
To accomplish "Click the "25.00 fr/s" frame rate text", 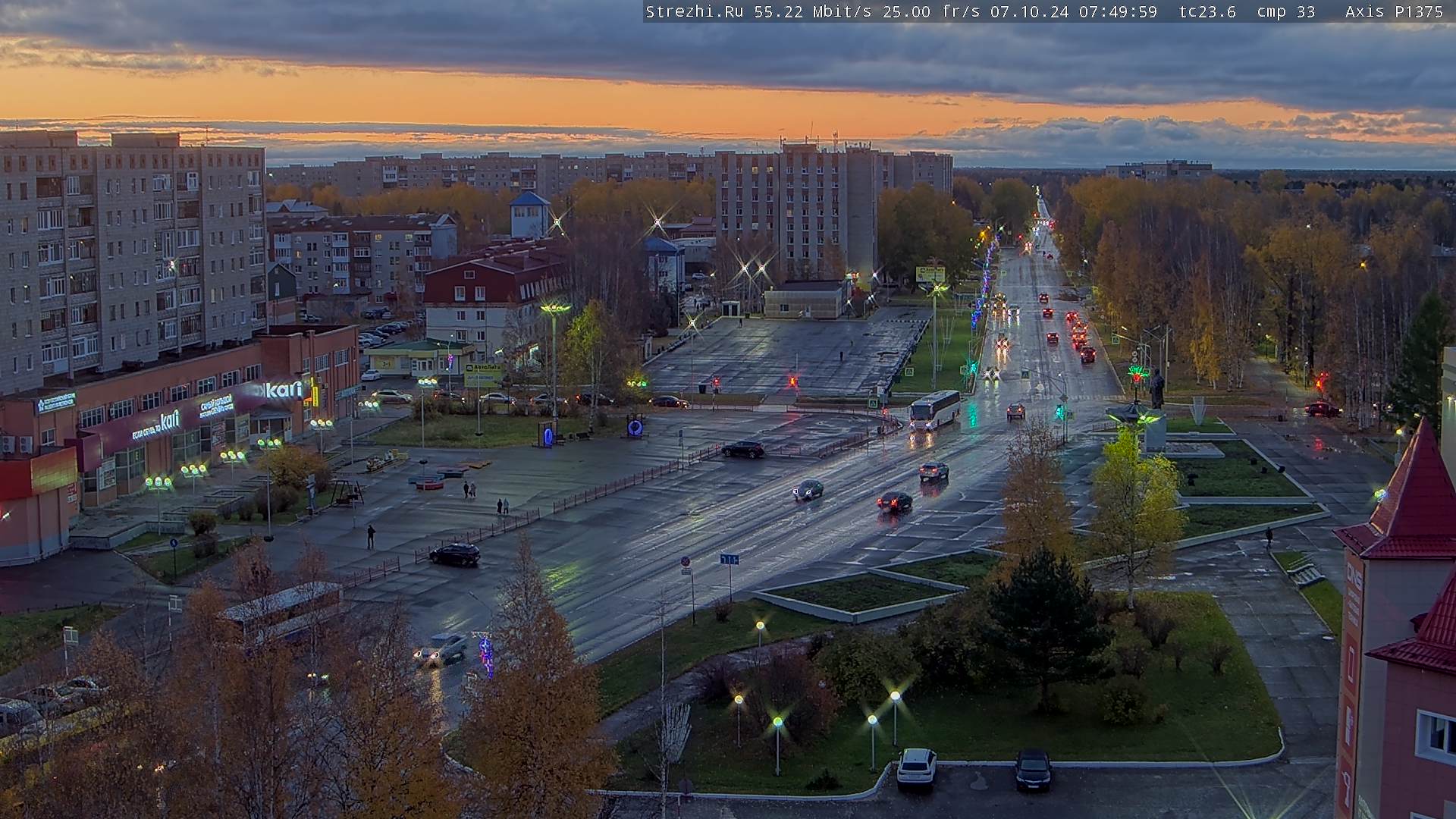I will click(932, 11).
